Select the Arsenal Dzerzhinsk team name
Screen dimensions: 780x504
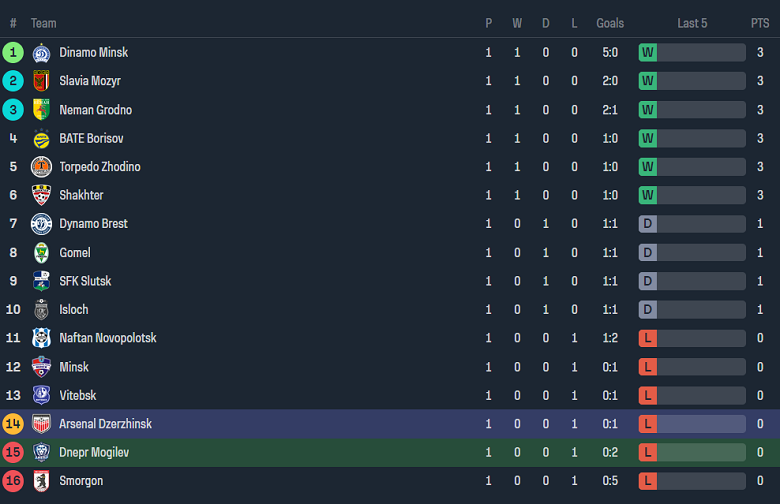coord(106,424)
